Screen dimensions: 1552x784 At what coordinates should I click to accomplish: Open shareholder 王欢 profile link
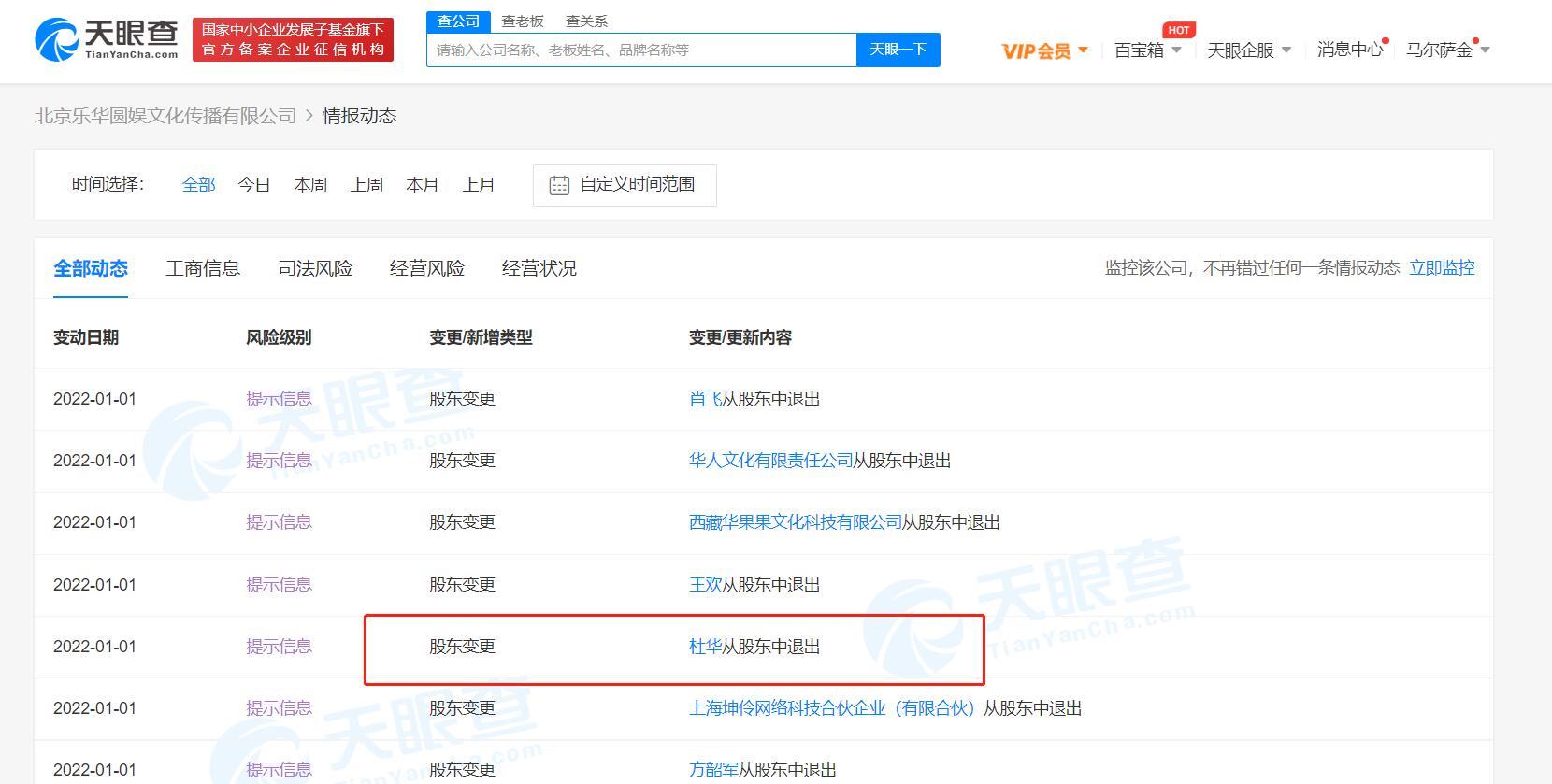pyautogui.click(x=705, y=585)
